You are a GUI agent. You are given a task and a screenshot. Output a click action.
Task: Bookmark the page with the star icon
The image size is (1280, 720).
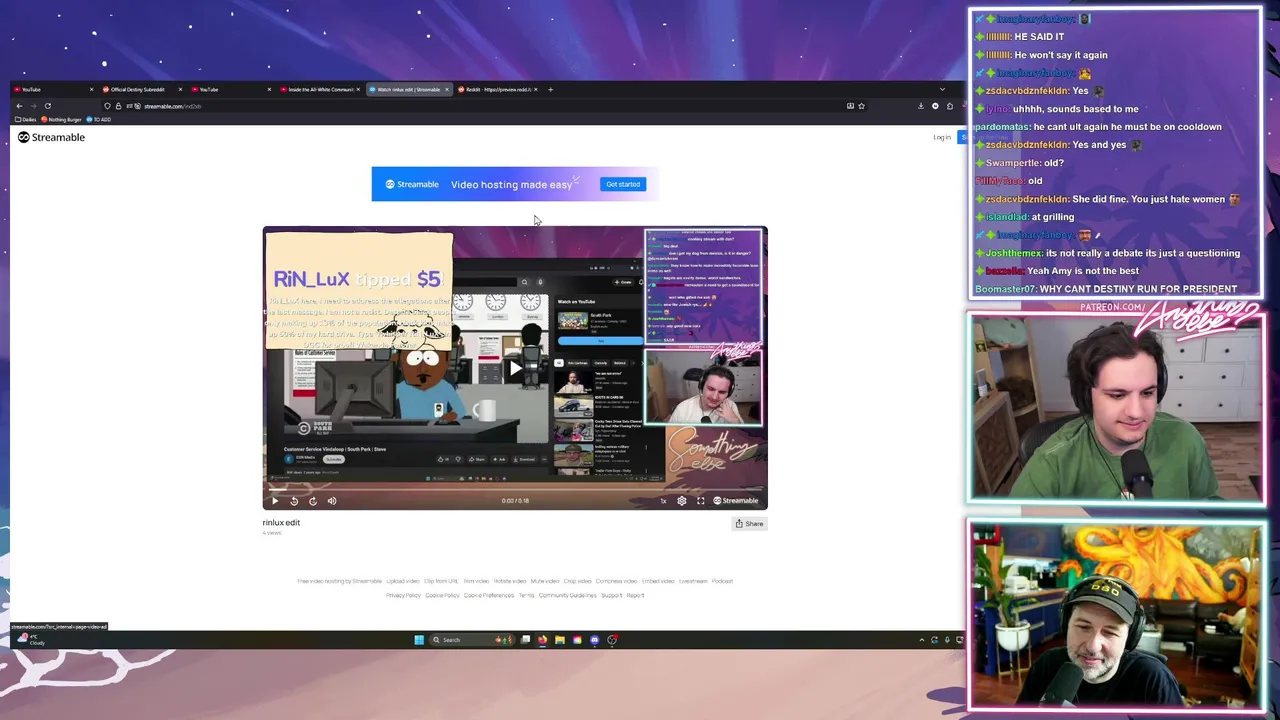click(861, 106)
